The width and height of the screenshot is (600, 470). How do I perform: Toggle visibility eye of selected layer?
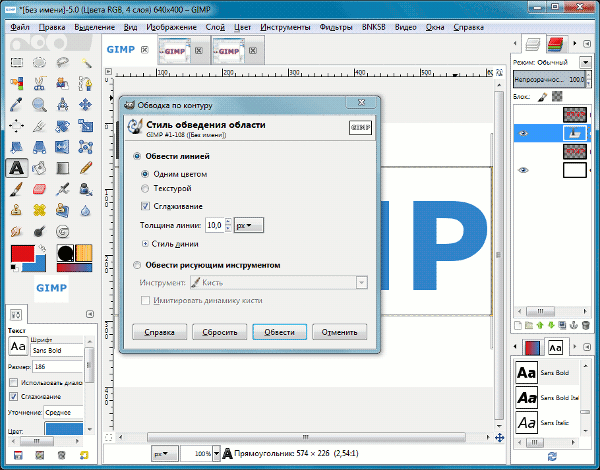[x=523, y=133]
